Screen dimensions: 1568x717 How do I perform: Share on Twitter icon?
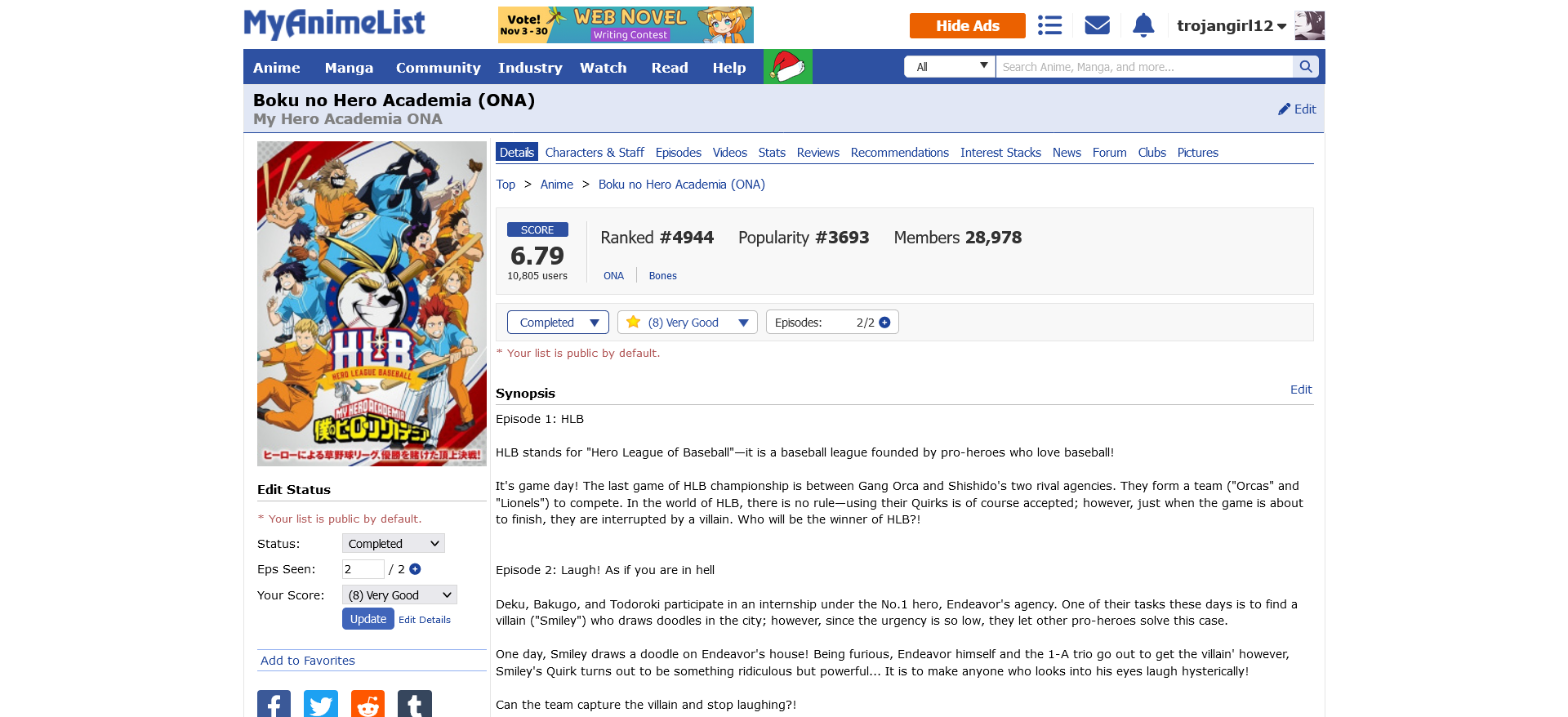(320, 704)
